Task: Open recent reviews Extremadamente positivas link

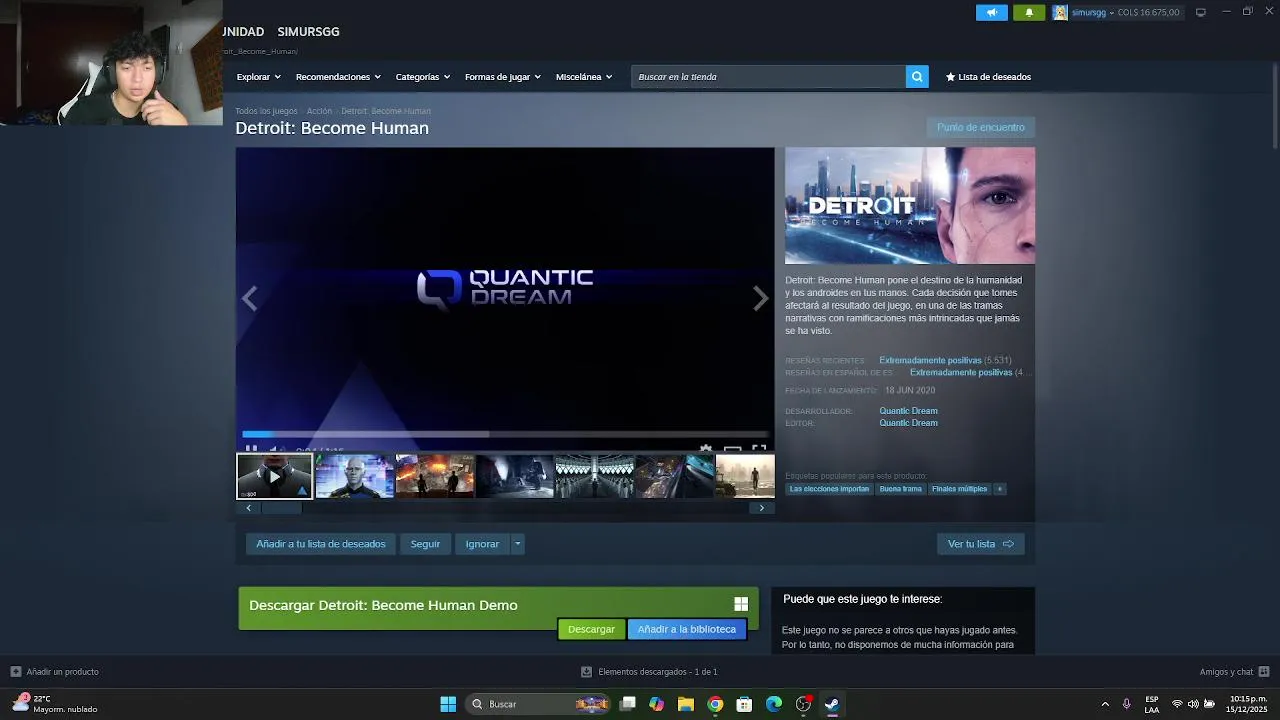Action: tap(930, 360)
